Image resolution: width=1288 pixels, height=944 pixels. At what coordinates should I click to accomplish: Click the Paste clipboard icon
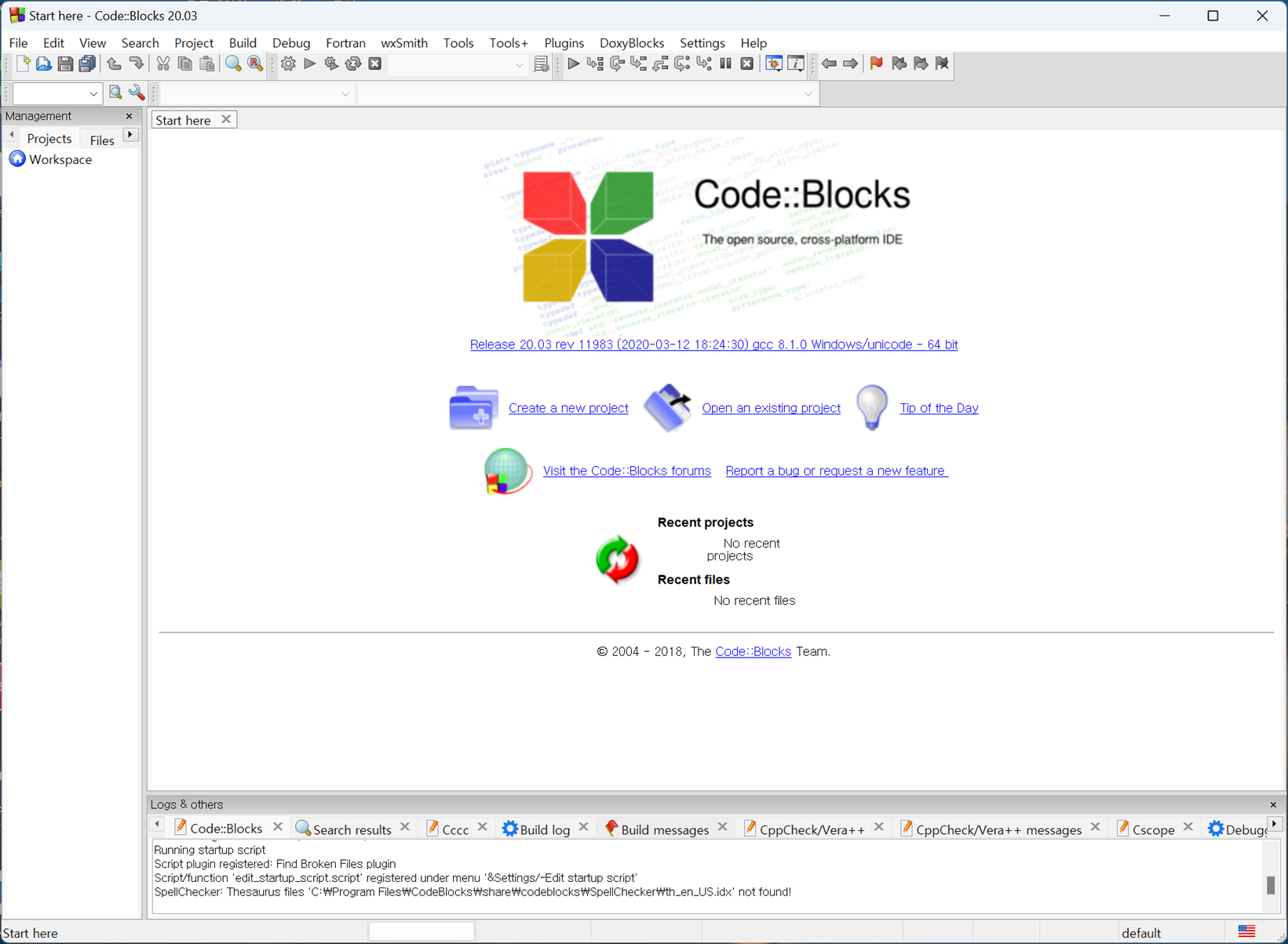pos(207,64)
